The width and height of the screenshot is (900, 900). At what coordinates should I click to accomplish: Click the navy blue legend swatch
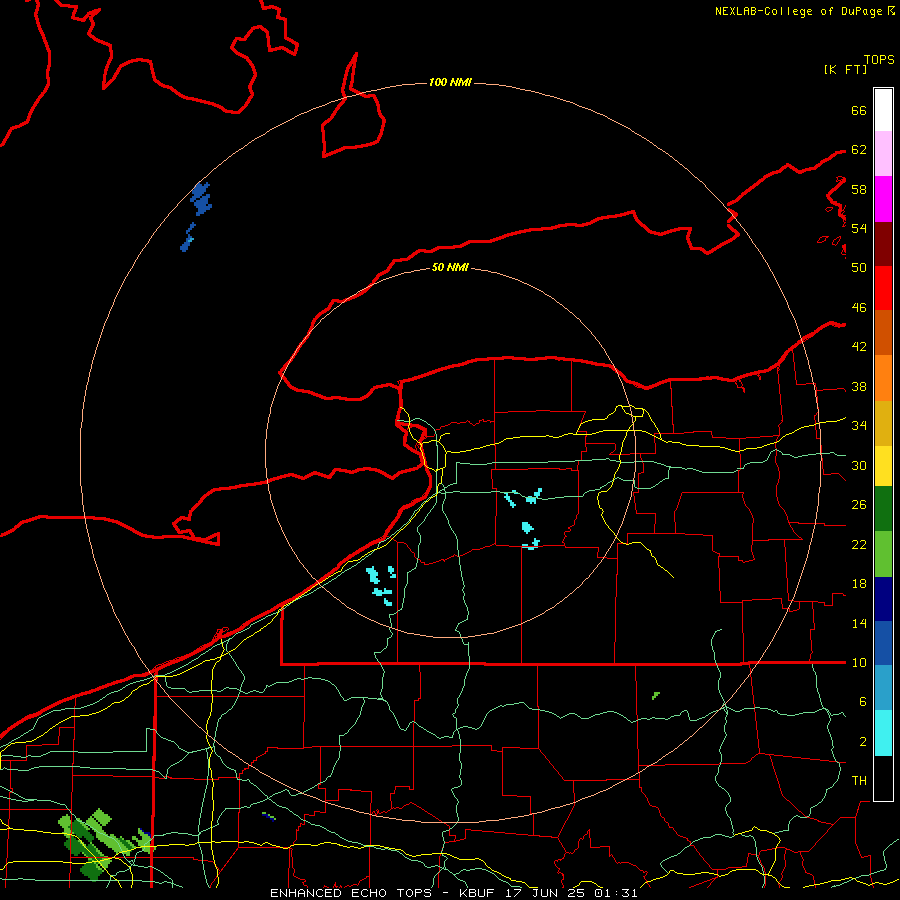(x=883, y=599)
